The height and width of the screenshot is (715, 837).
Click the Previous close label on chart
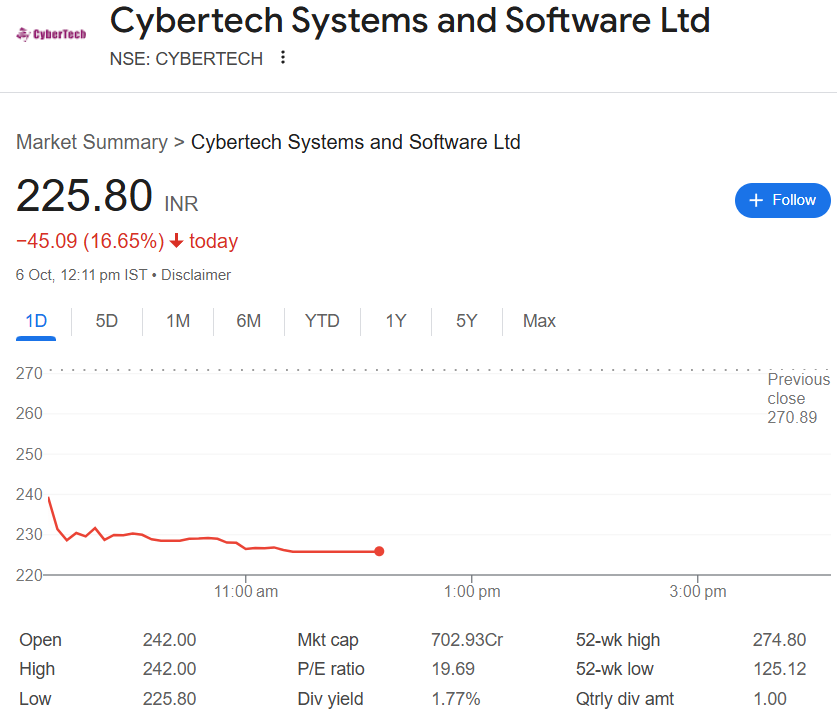pos(798,389)
